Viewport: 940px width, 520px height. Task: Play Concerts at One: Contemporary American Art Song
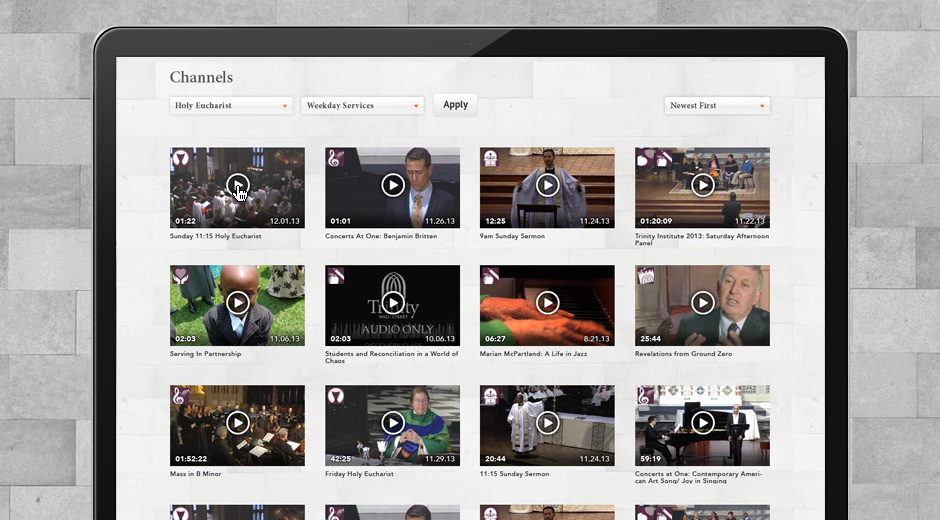pos(703,423)
